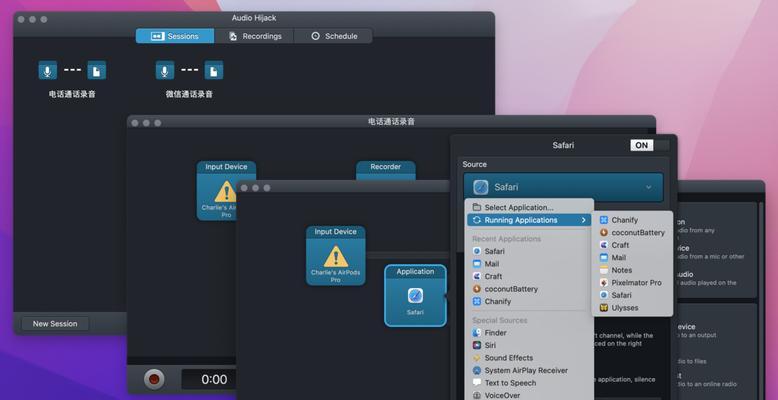Select front Input Device block Charlie's AirPods Pro

pyautogui.click(x=335, y=256)
